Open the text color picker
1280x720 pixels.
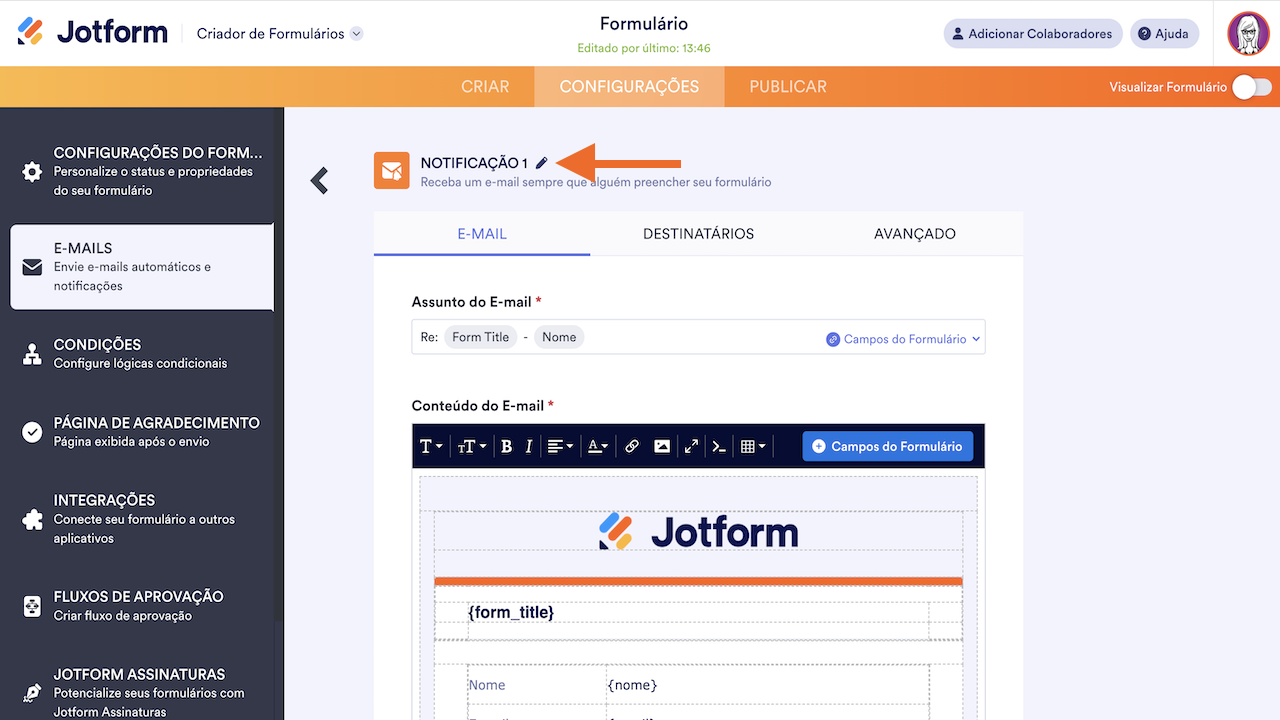[597, 447]
